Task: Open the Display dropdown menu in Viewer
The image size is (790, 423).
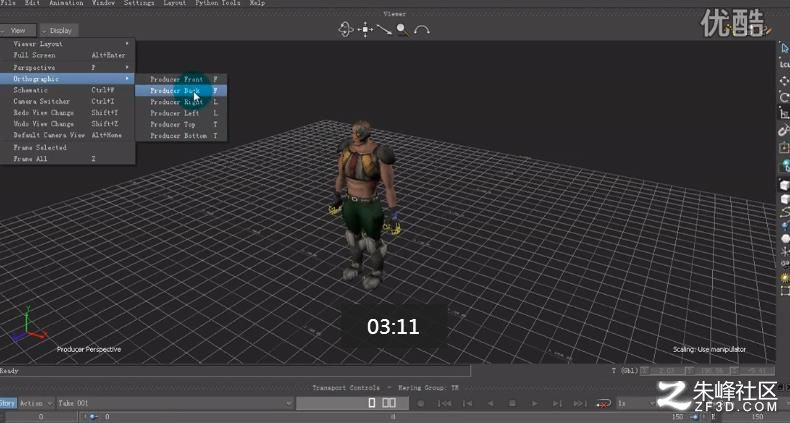Action: (x=59, y=30)
